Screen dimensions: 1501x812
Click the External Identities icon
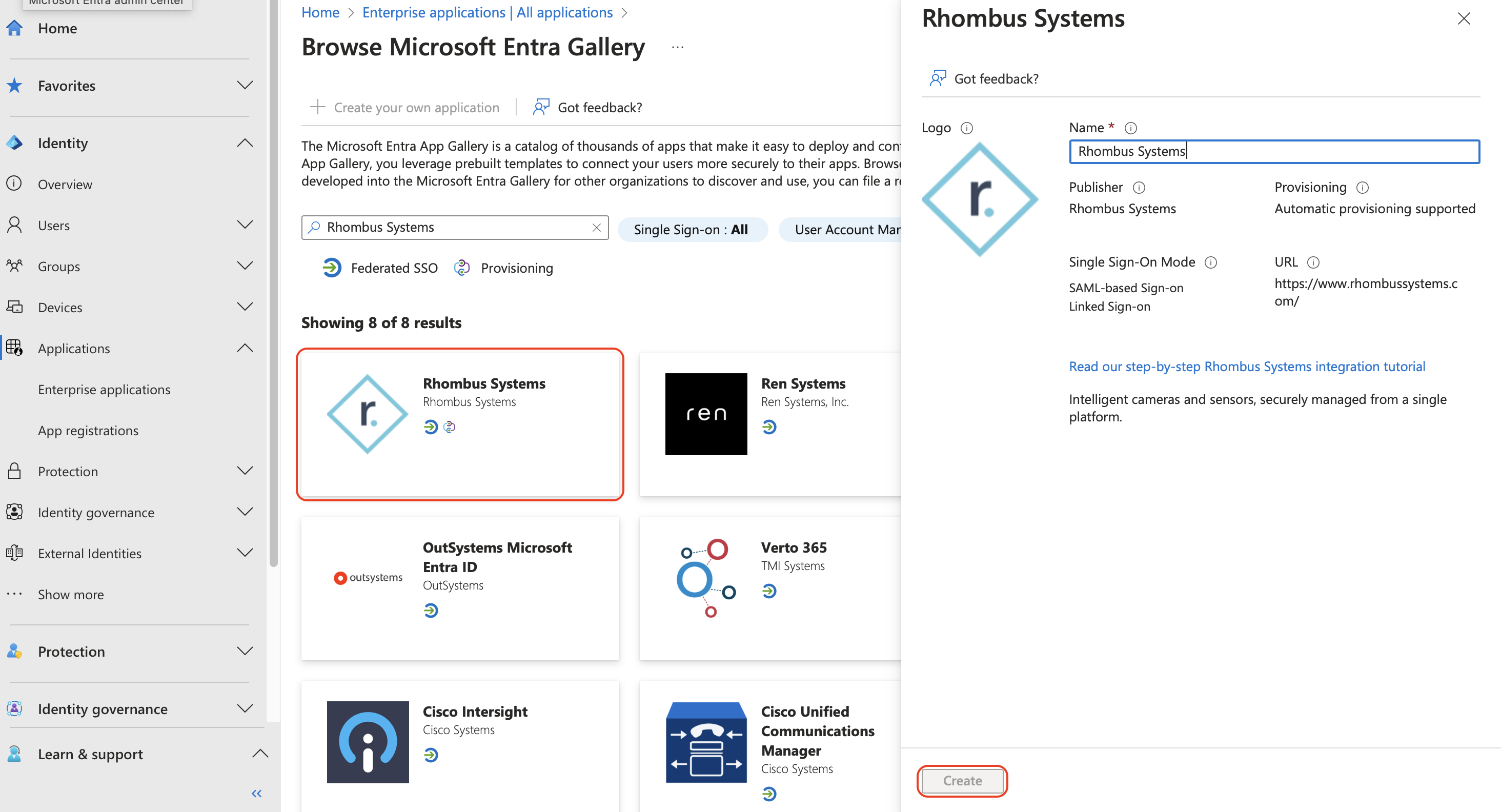[14, 553]
